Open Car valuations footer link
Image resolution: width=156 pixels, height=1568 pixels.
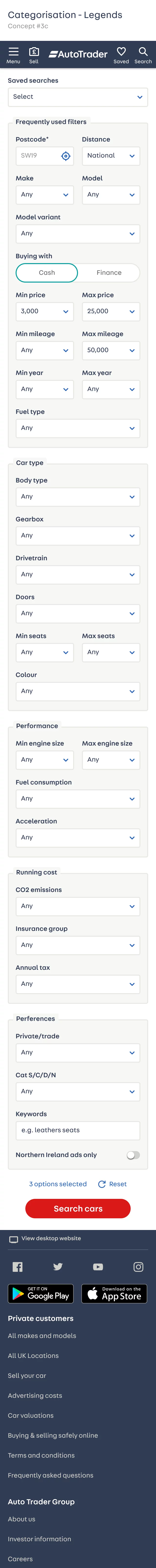[30, 1415]
